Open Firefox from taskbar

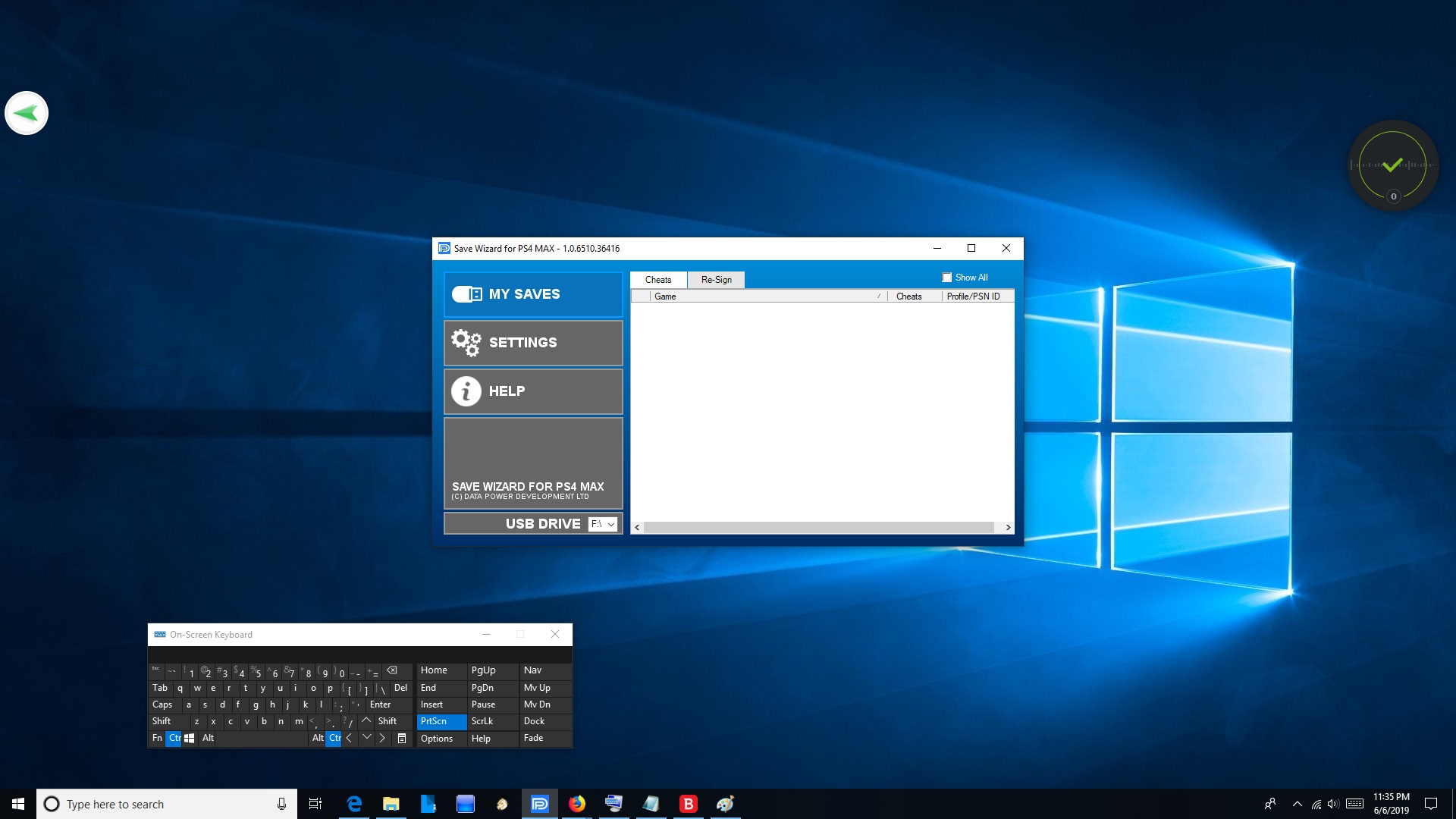point(577,804)
